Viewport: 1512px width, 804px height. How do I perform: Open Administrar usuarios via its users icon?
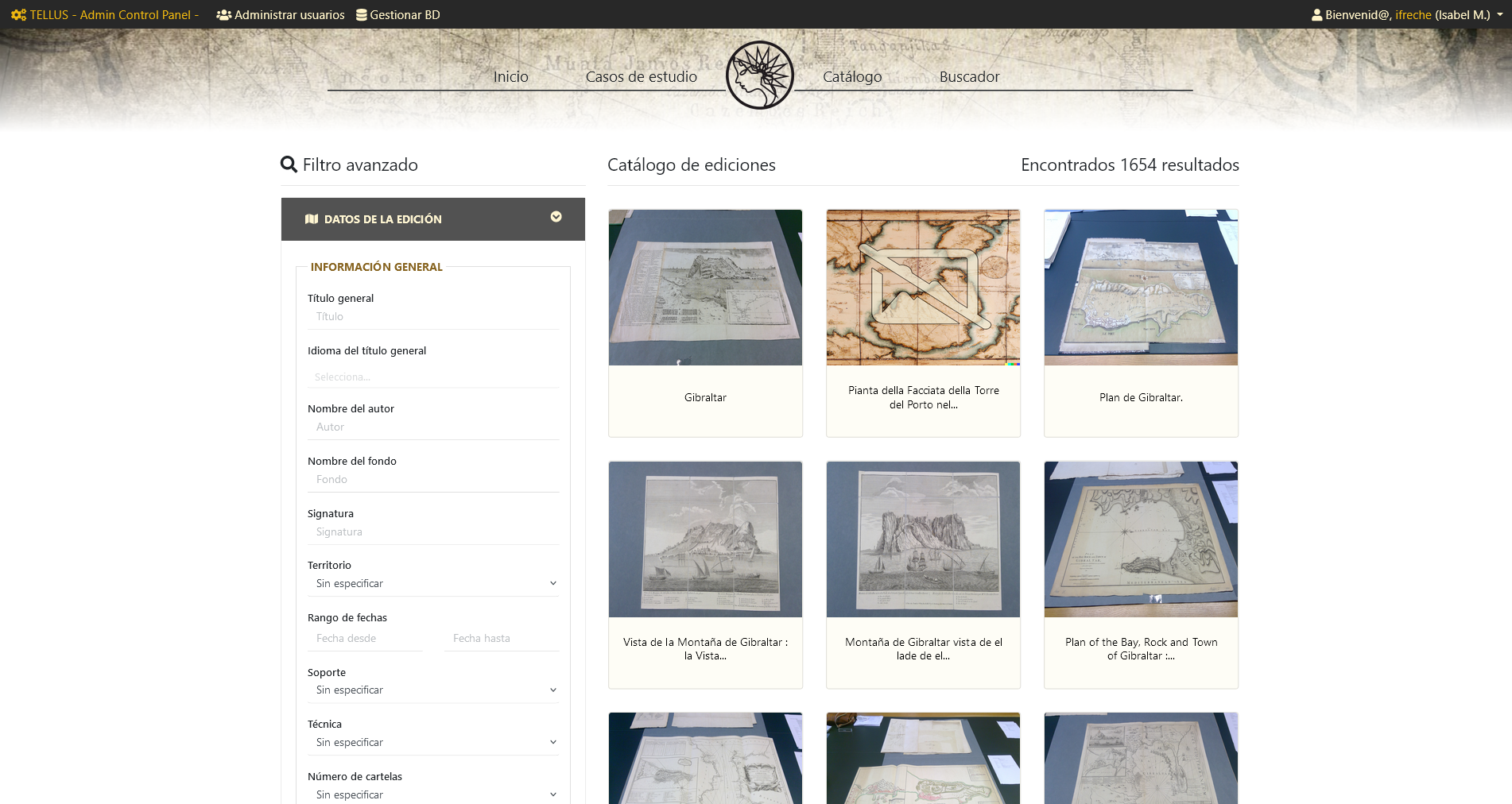click(x=223, y=14)
